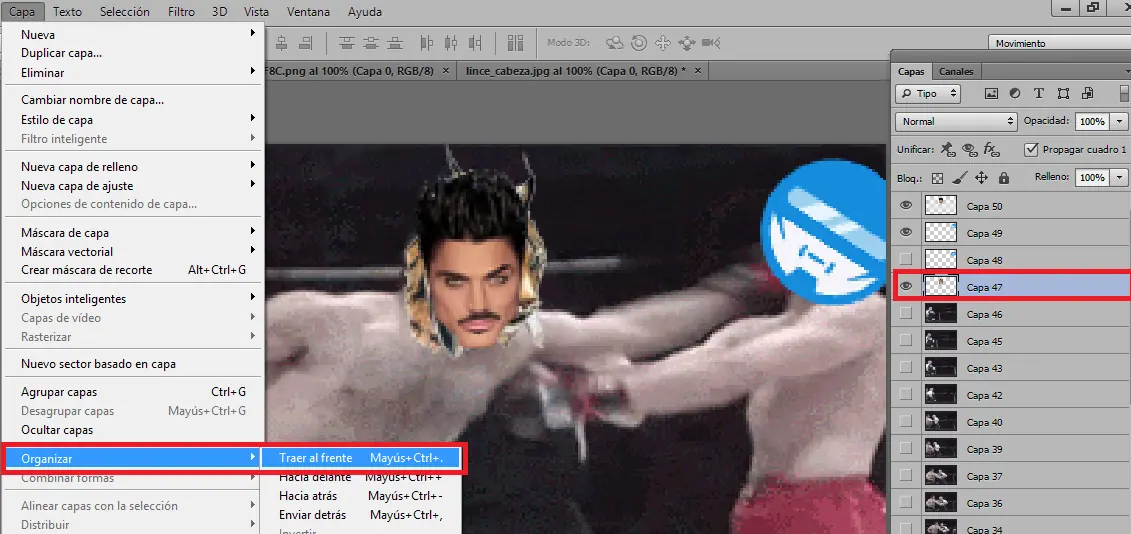Hide layer Capa 47 with eye icon
This screenshot has height=534, width=1131.
click(907, 286)
